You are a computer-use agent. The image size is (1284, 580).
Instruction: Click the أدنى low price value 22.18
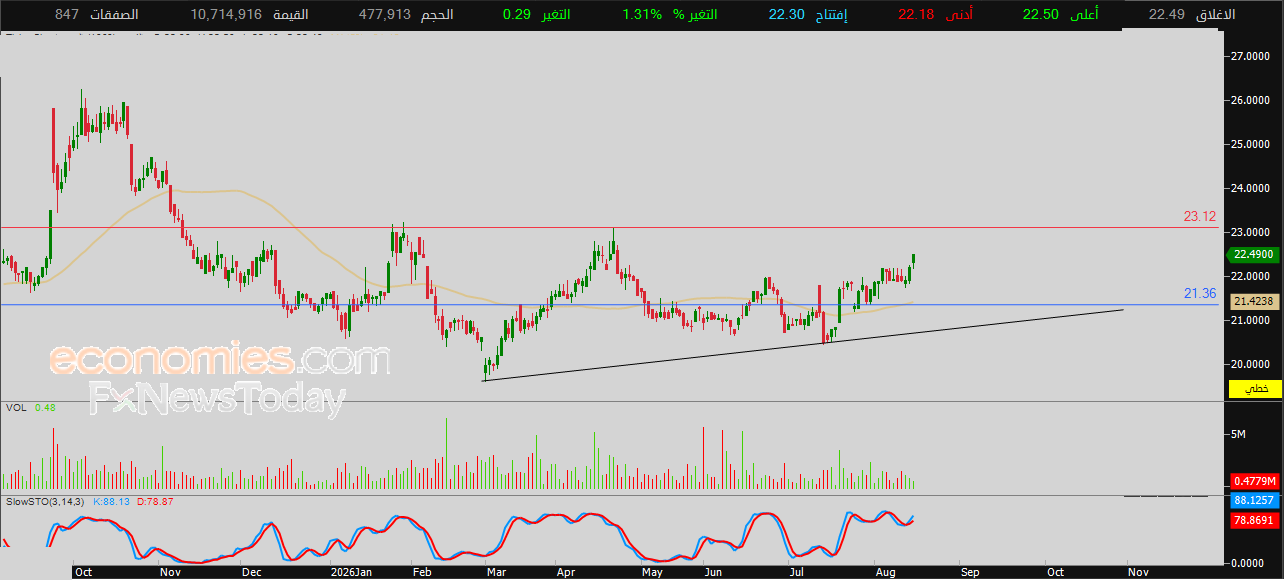(x=916, y=15)
